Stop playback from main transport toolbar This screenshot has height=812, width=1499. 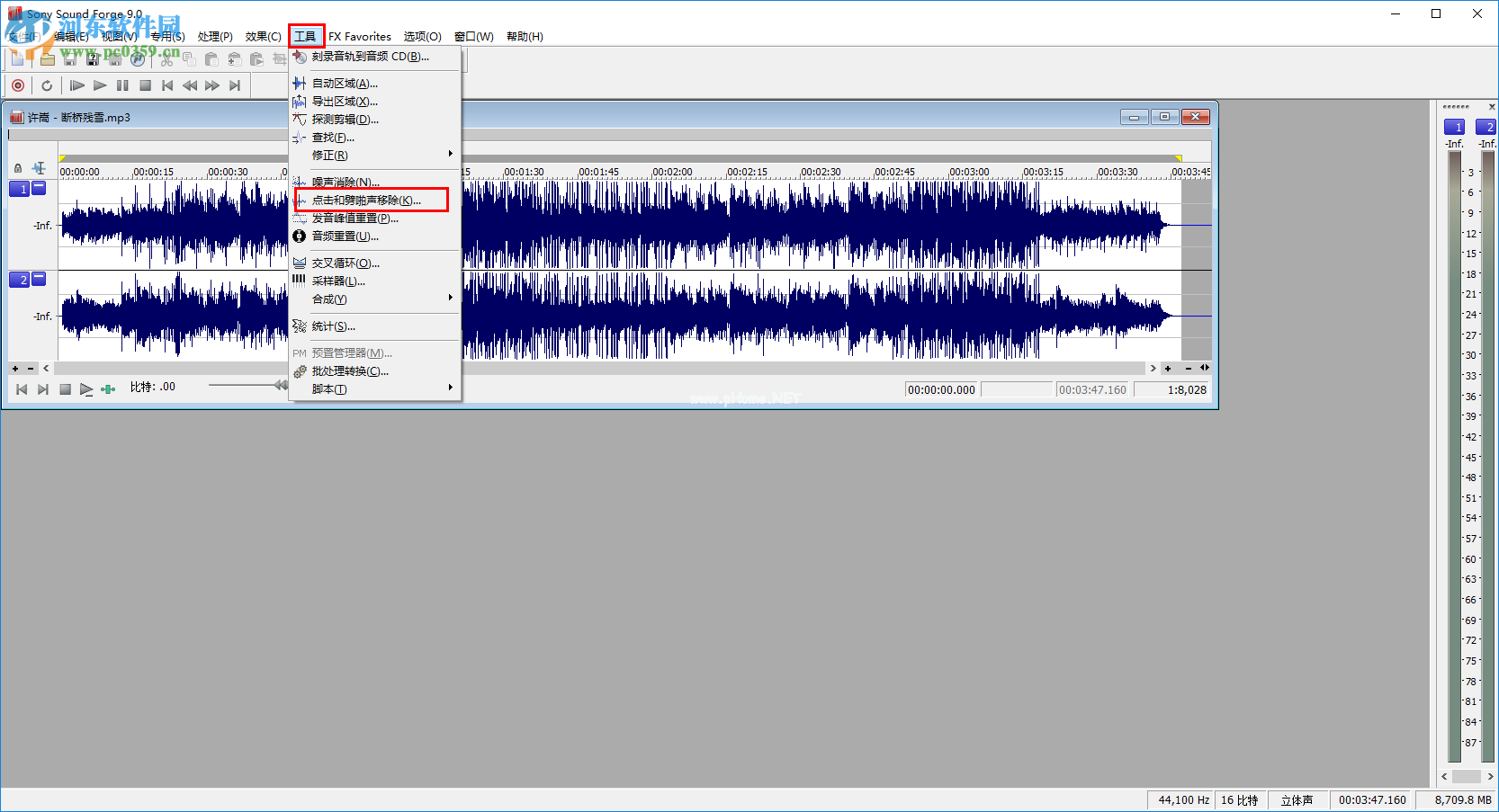(145, 85)
